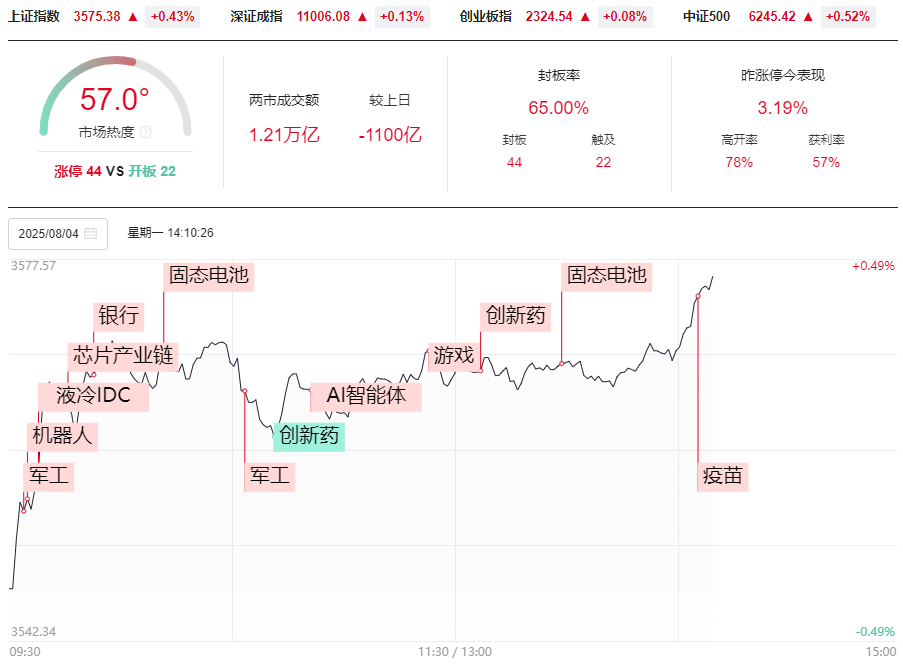The image size is (903, 666).
Task: Select the 上证指数 index ticker
Action: point(34,17)
